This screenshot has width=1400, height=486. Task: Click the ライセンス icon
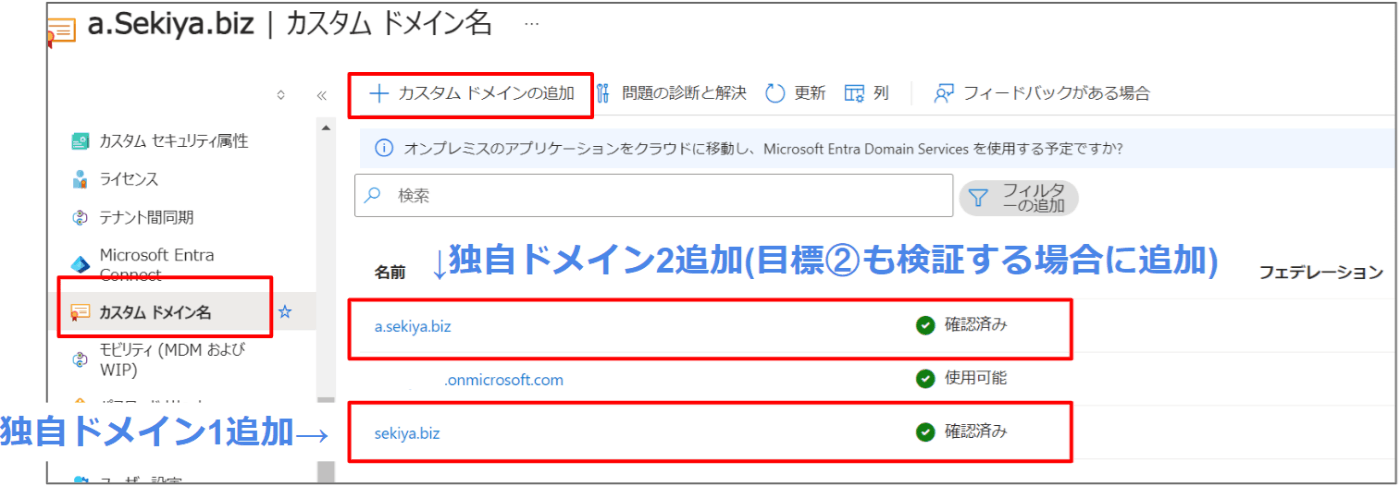tap(81, 179)
